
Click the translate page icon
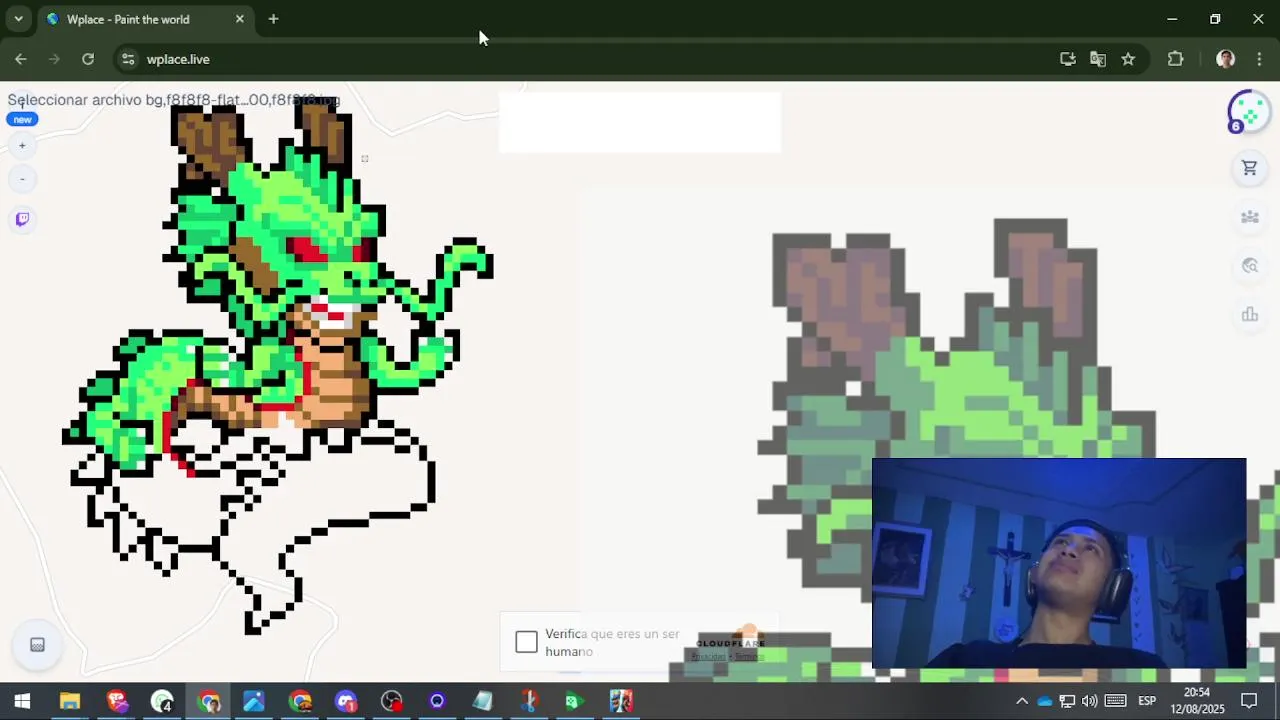point(1098,59)
